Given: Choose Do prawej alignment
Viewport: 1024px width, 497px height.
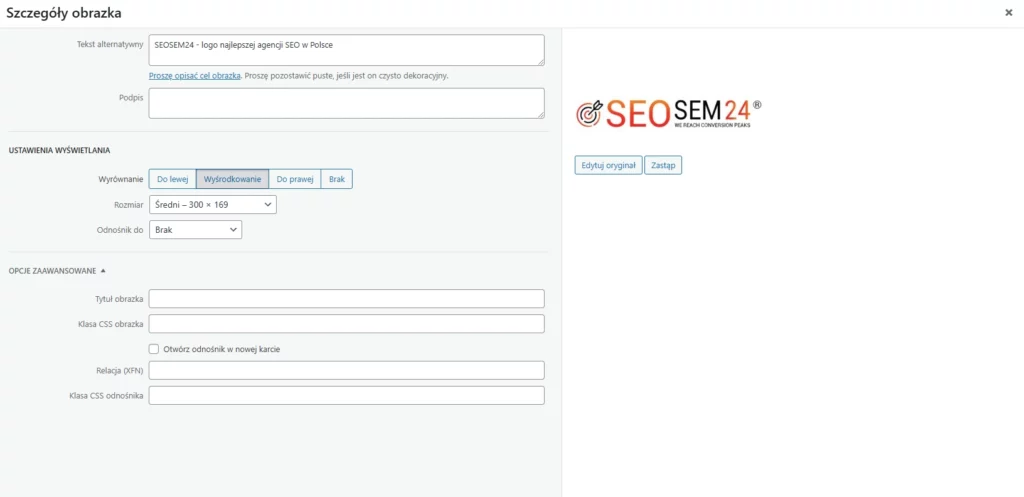Looking at the screenshot, I should pos(295,179).
